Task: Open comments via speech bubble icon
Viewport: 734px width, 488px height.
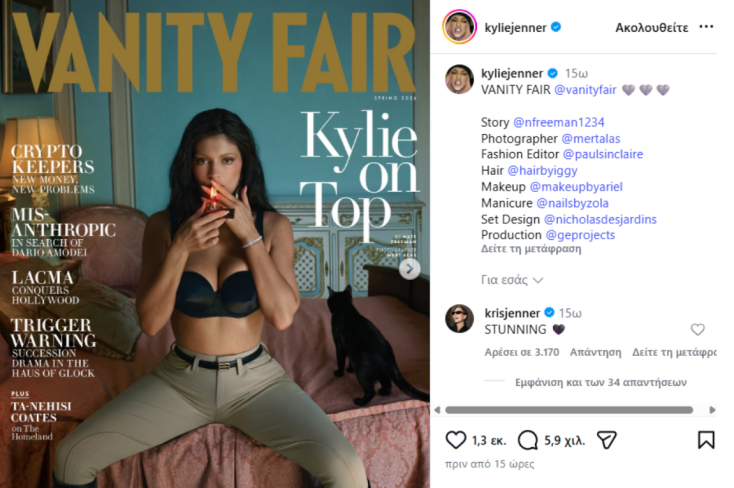Action: (528, 440)
